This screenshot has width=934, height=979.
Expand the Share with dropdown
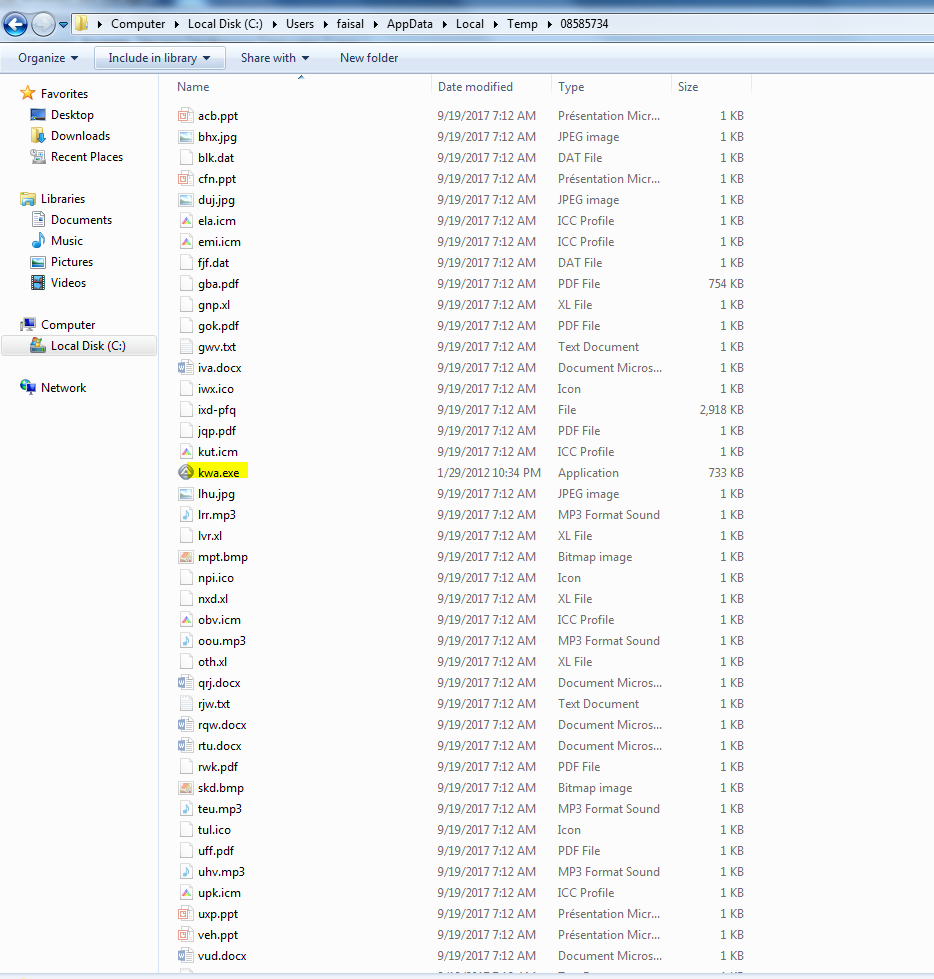point(274,58)
